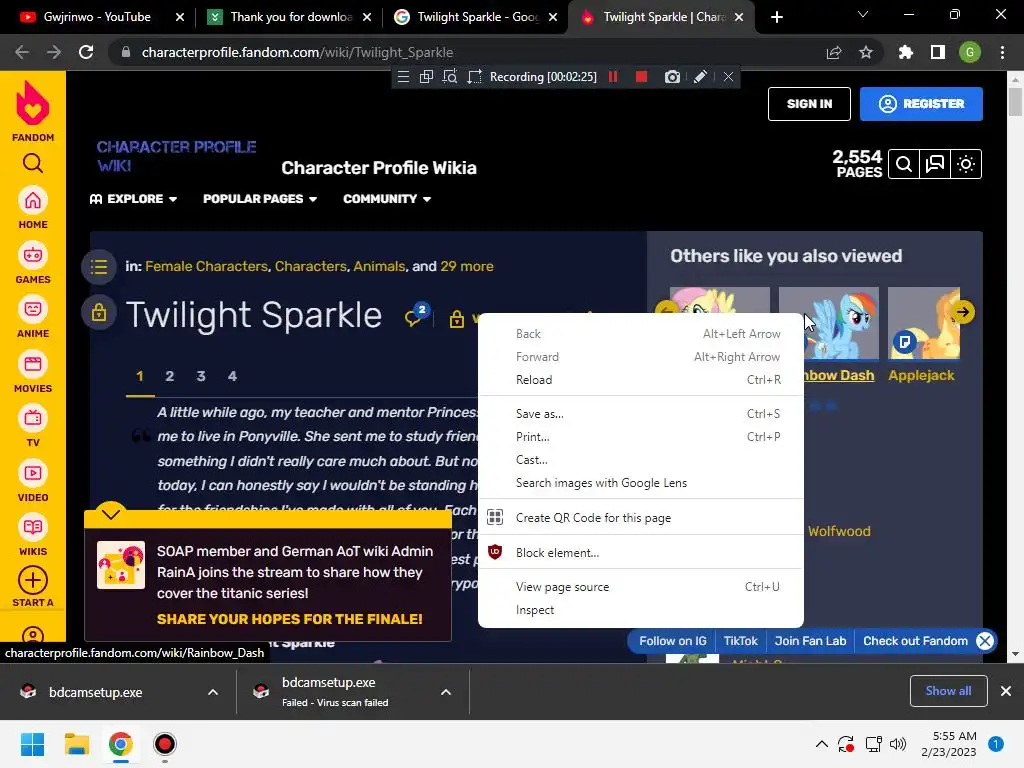Bookmark this page with star icon
Image resolution: width=1024 pixels, height=768 pixels.
[866, 52]
